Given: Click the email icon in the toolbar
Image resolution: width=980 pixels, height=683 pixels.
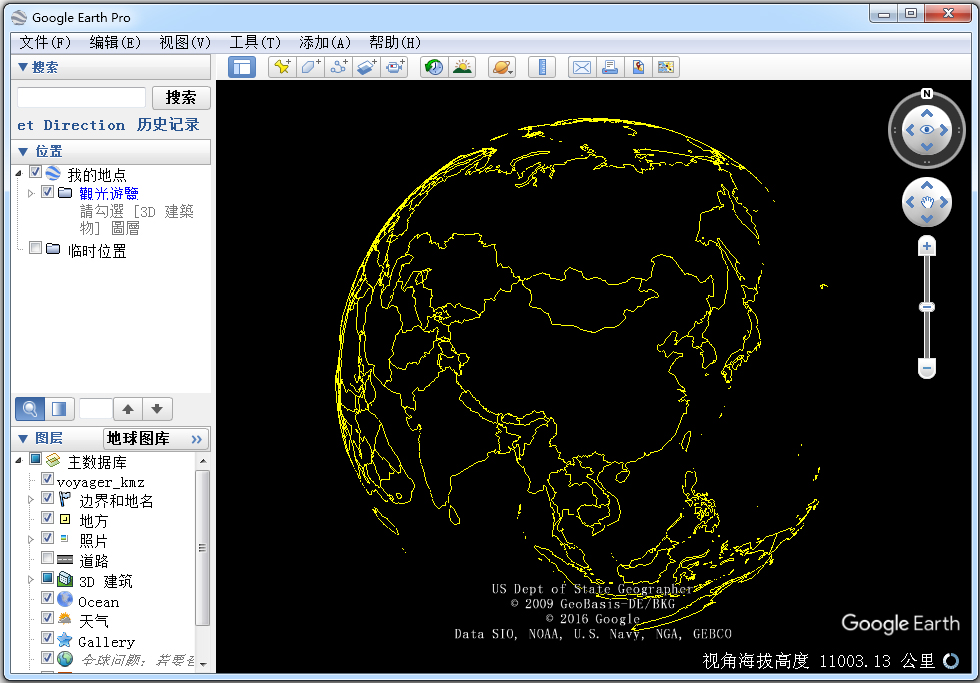Looking at the screenshot, I should pos(582,67).
